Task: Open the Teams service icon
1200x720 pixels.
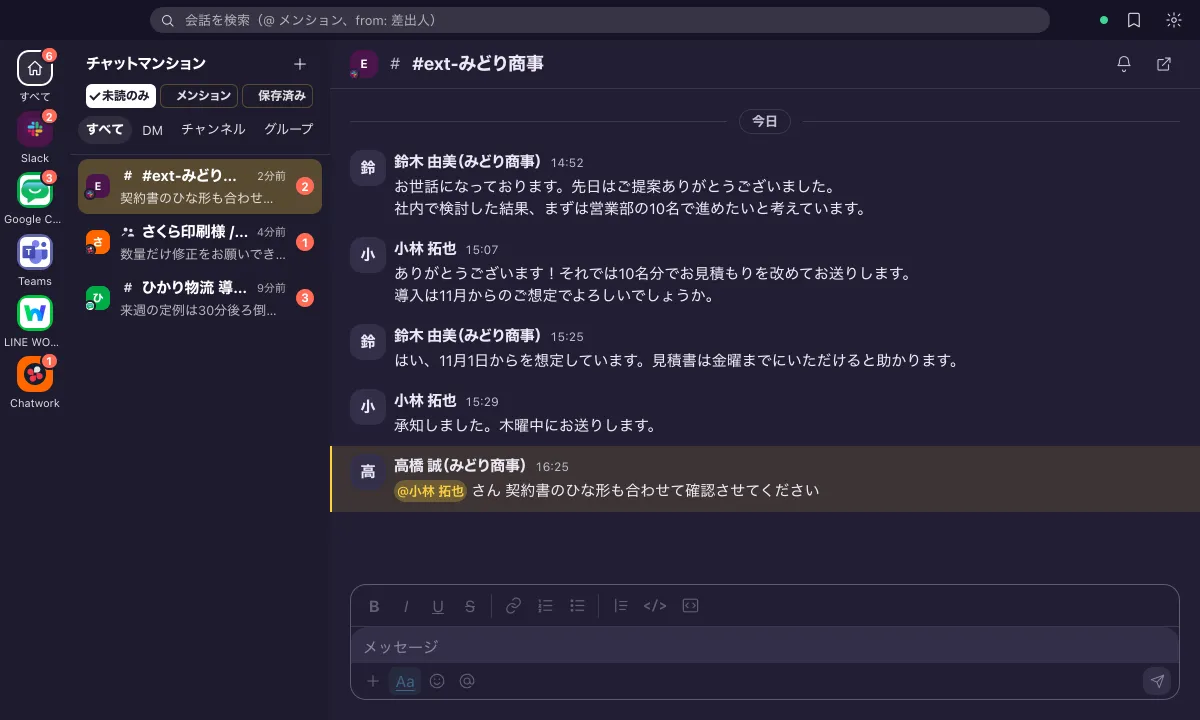Action: click(35, 252)
